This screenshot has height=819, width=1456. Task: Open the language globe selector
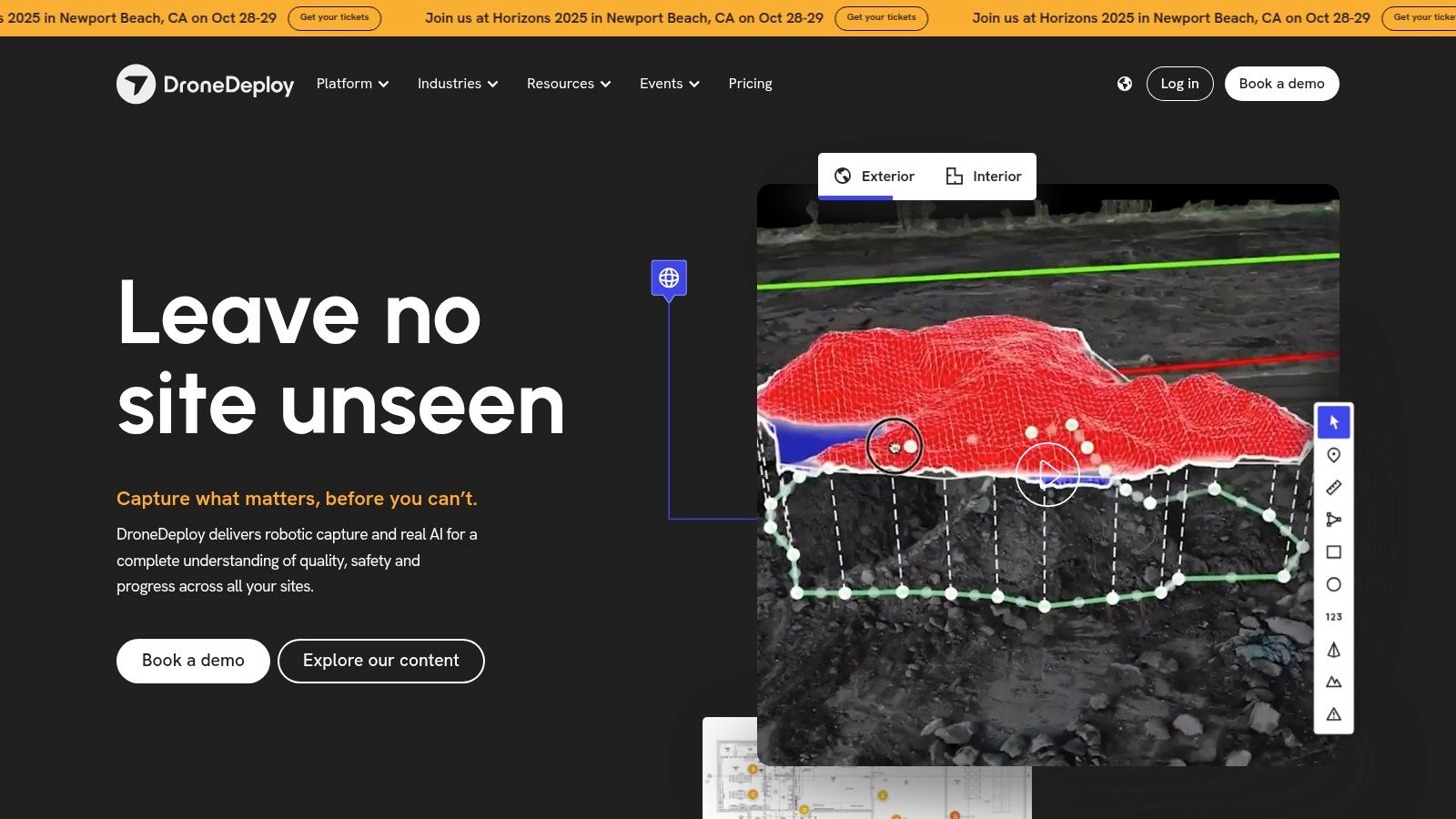click(x=1125, y=84)
